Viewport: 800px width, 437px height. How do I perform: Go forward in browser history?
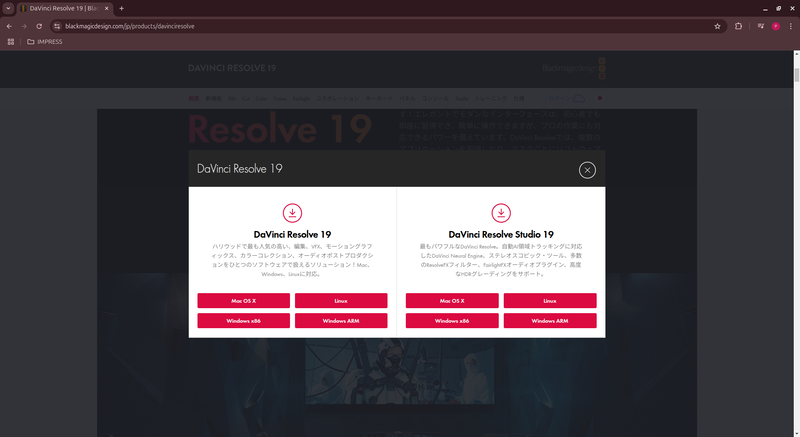coord(24,26)
